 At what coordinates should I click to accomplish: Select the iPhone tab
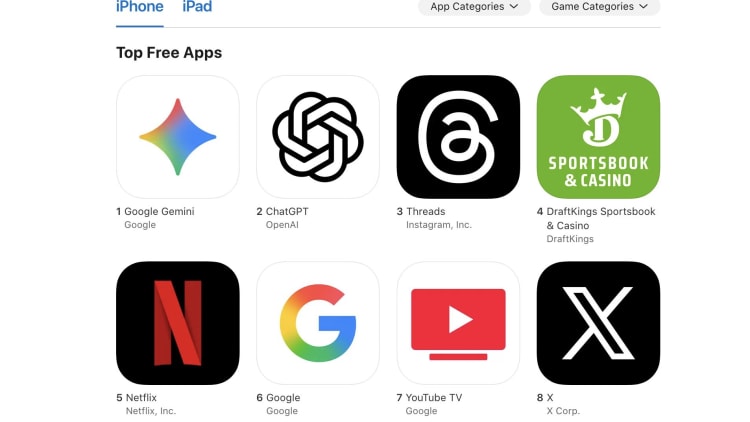pyautogui.click(x=140, y=7)
